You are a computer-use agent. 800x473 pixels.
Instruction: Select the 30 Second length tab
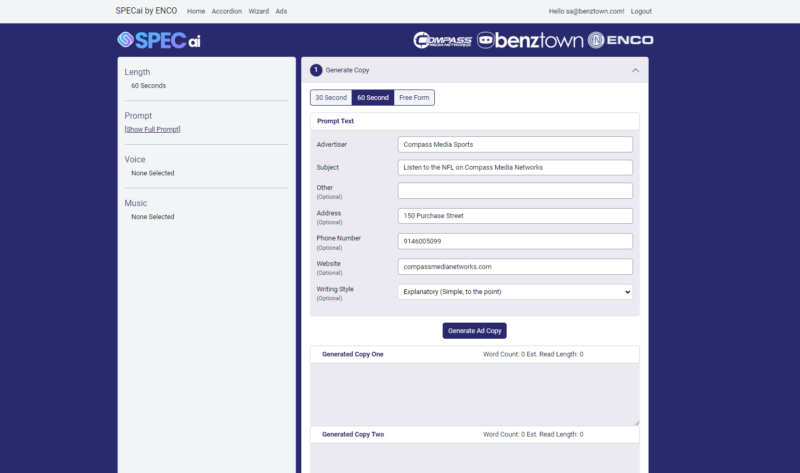coord(331,97)
